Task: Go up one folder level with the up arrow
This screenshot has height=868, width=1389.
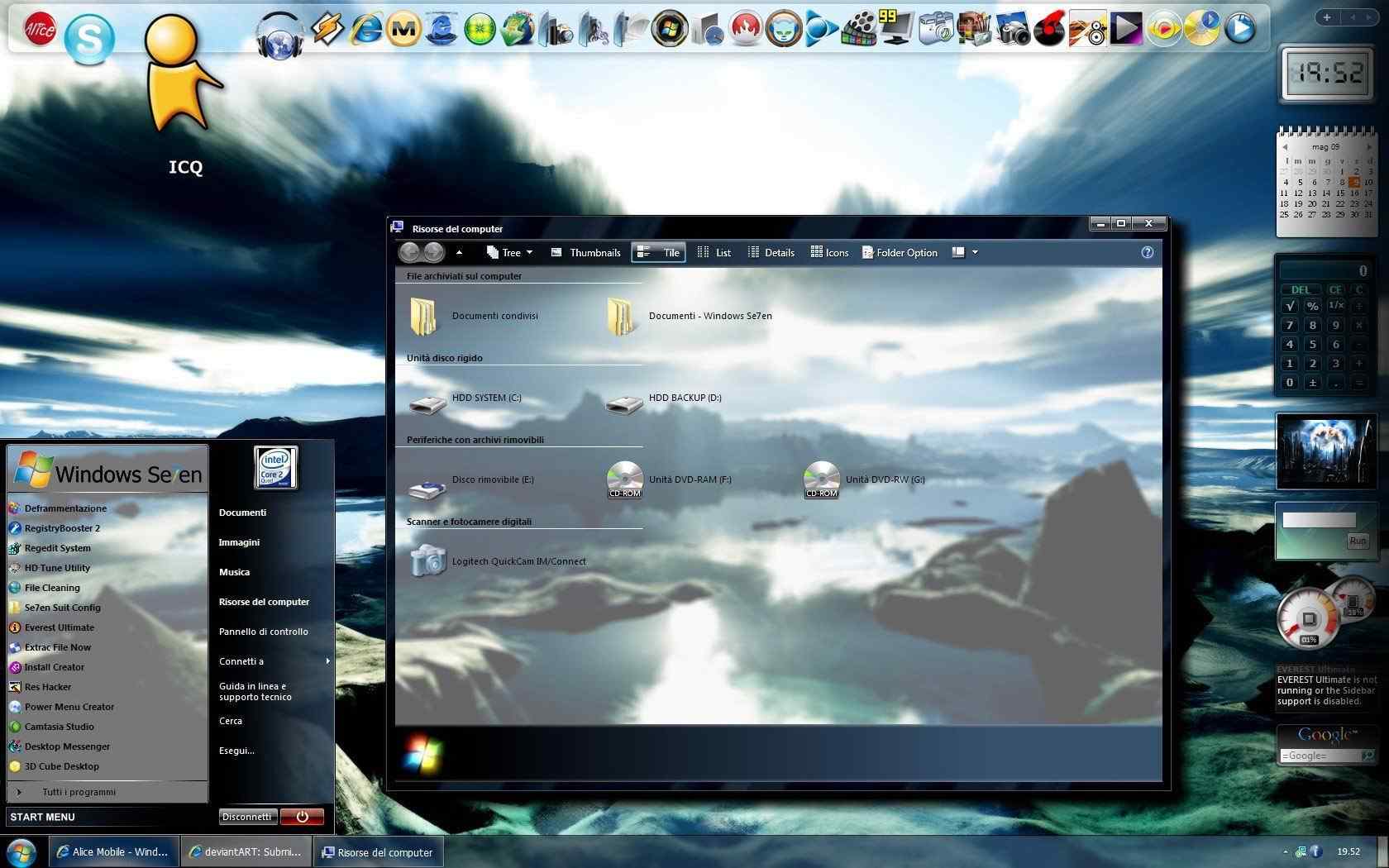Action: [459, 252]
